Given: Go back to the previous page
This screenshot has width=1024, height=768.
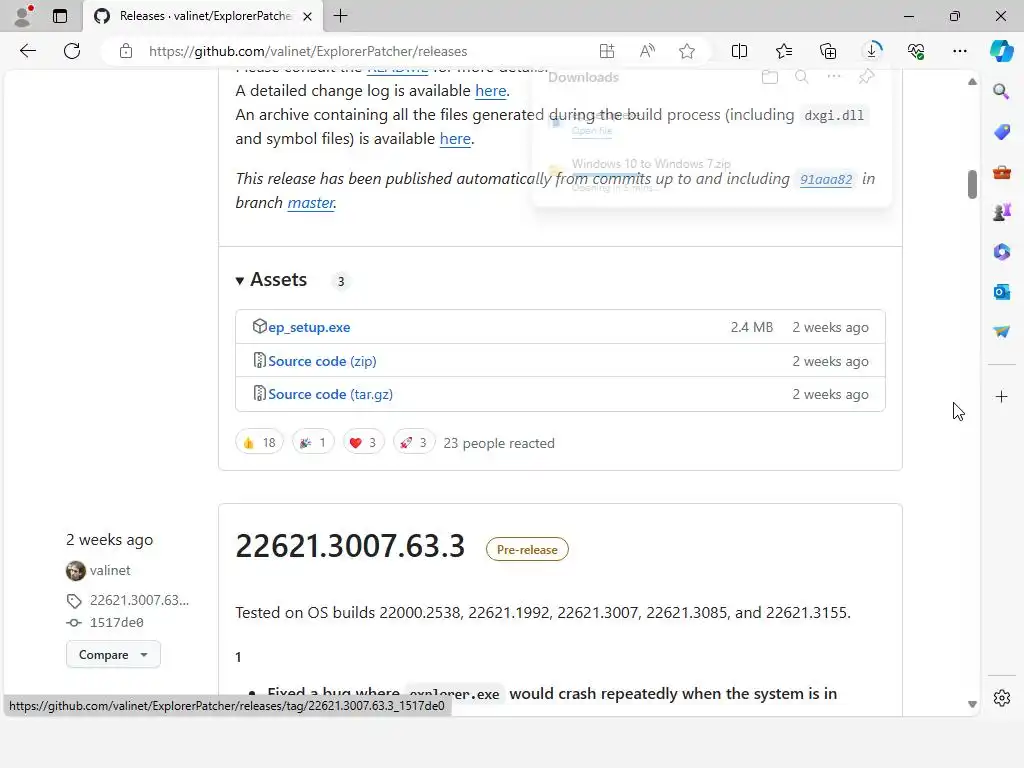Looking at the screenshot, I should [27, 51].
